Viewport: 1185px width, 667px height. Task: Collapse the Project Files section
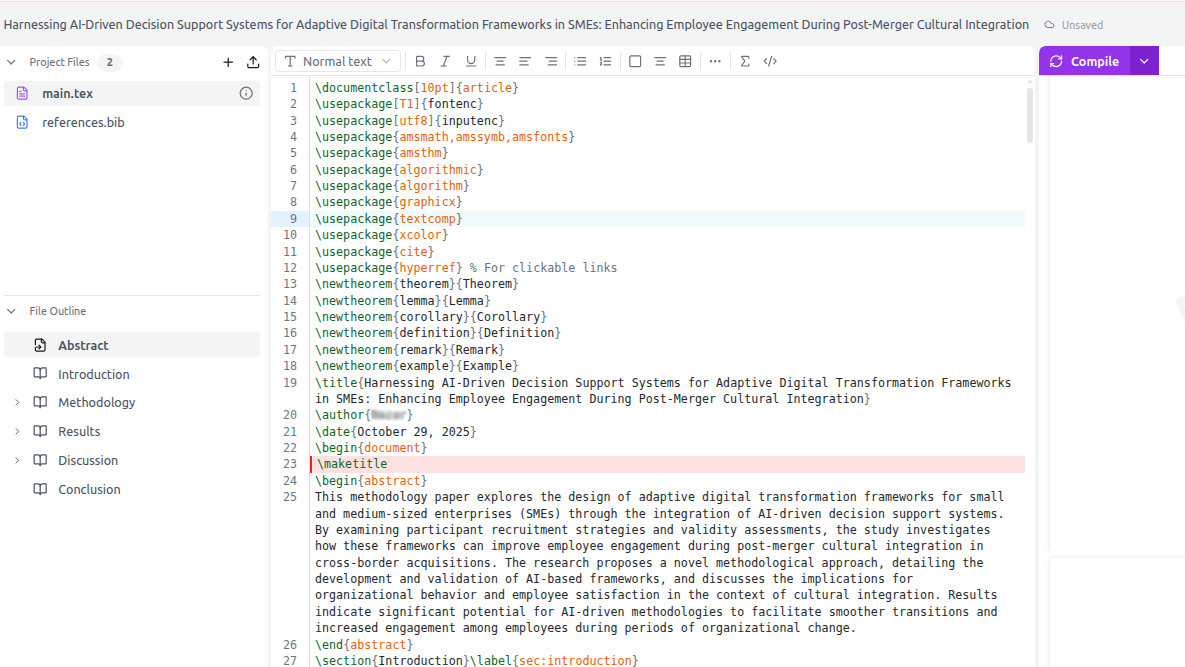click(x=11, y=62)
